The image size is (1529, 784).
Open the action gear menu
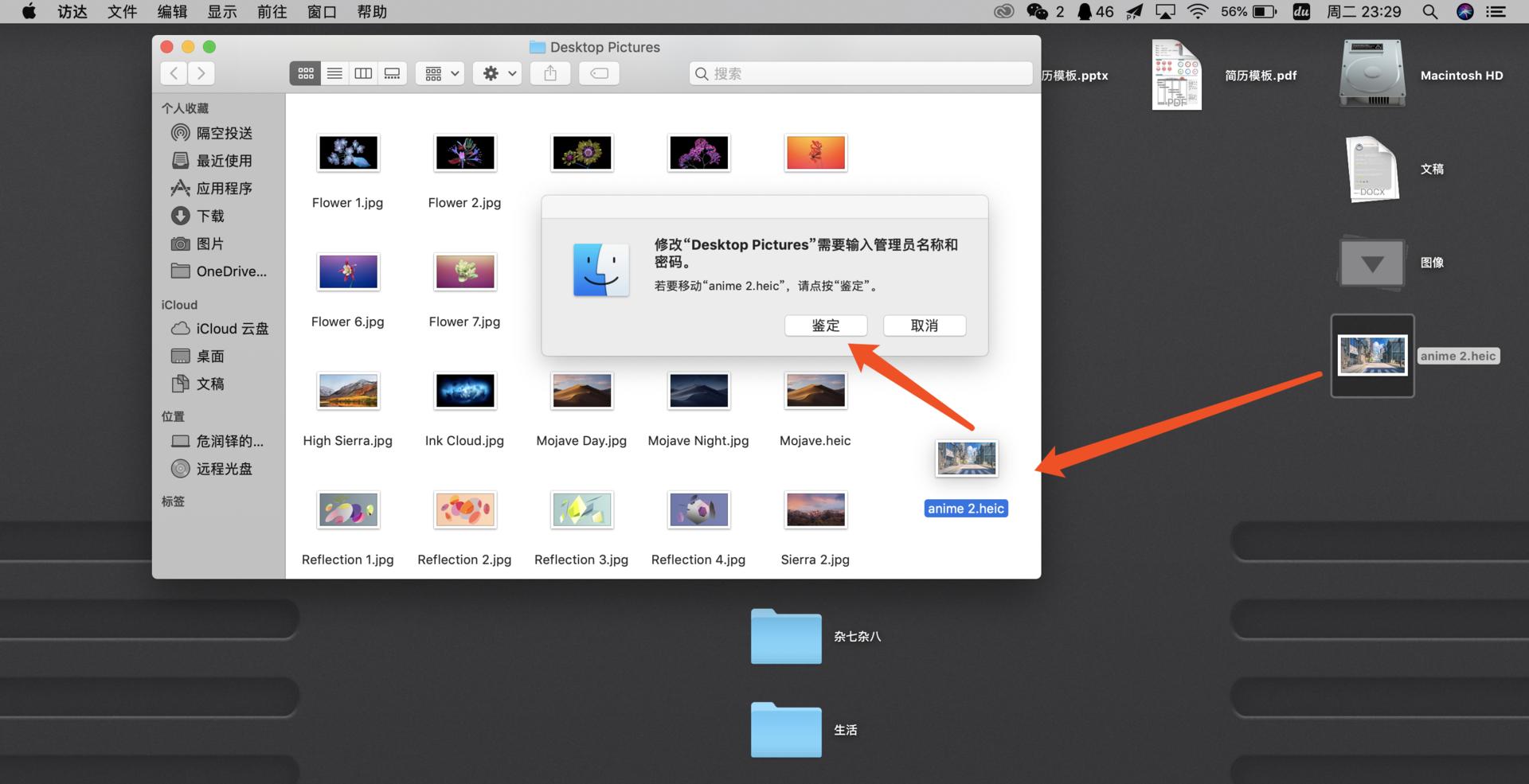pyautogui.click(x=497, y=72)
